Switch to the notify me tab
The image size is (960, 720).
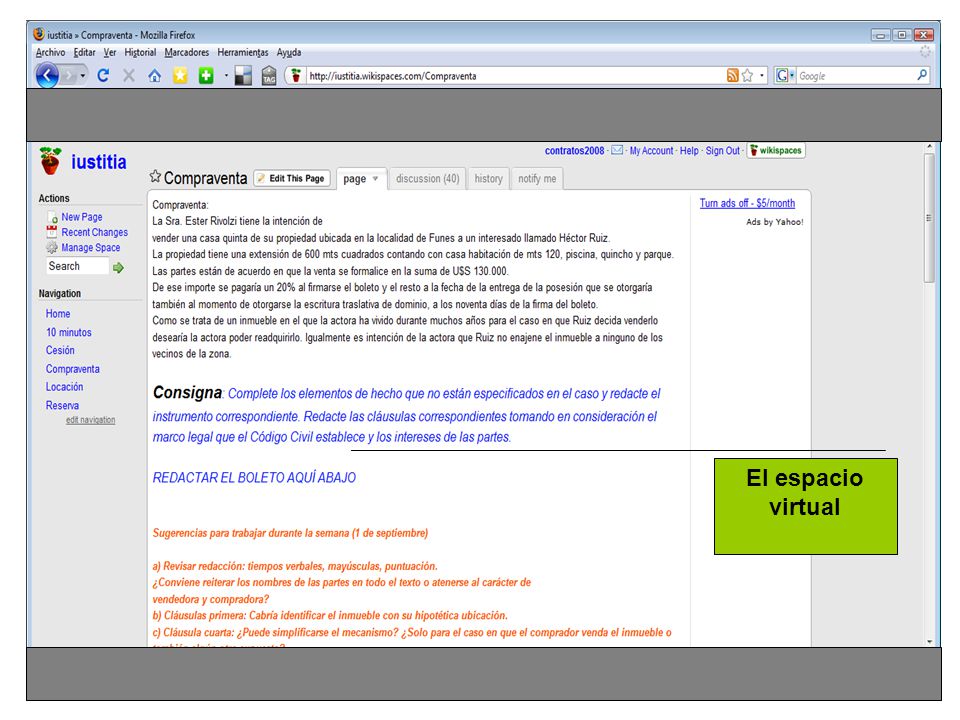(x=538, y=179)
